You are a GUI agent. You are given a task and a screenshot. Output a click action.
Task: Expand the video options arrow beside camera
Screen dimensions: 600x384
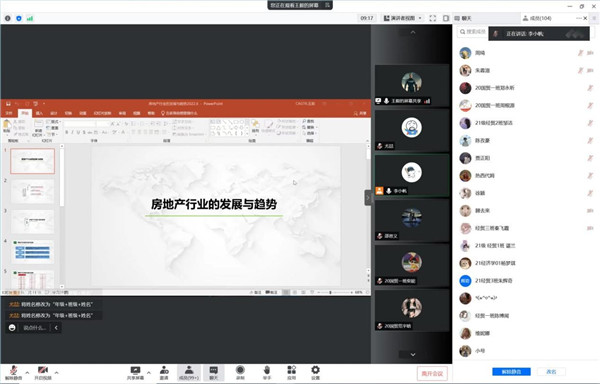[x=57, y=372]
